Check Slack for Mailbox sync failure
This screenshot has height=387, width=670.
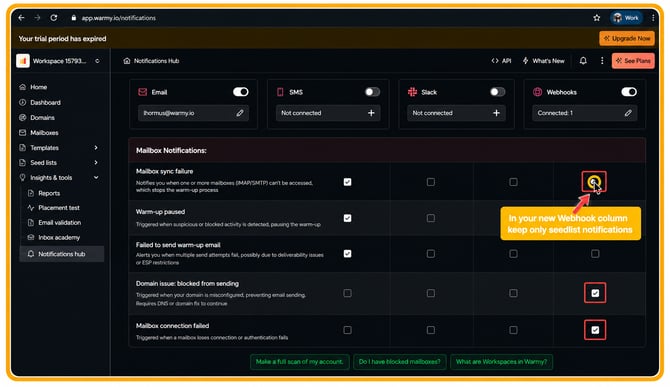[513, 182]
